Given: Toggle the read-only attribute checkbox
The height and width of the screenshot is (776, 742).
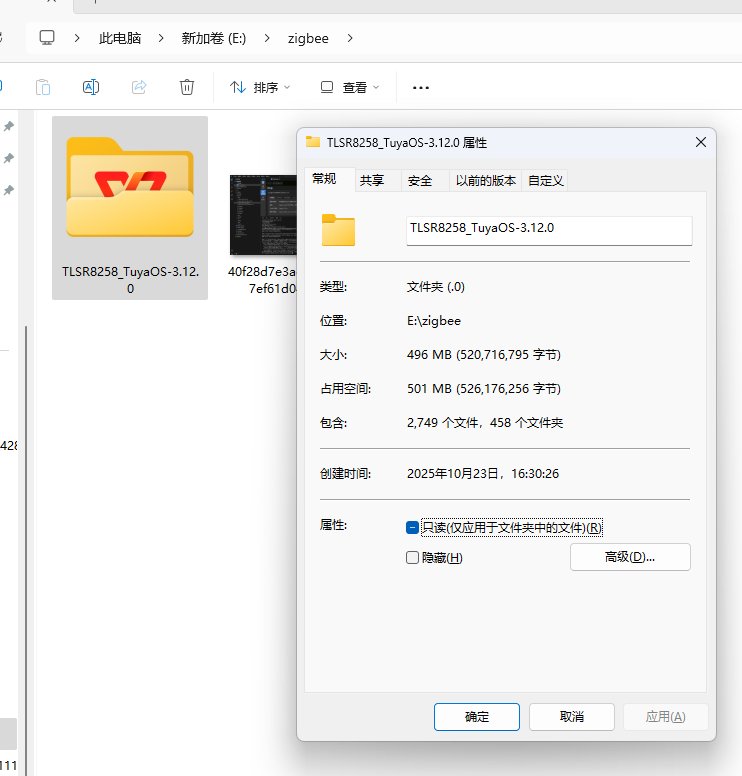Looking at the screenshot, I should [x=413, y=528].
